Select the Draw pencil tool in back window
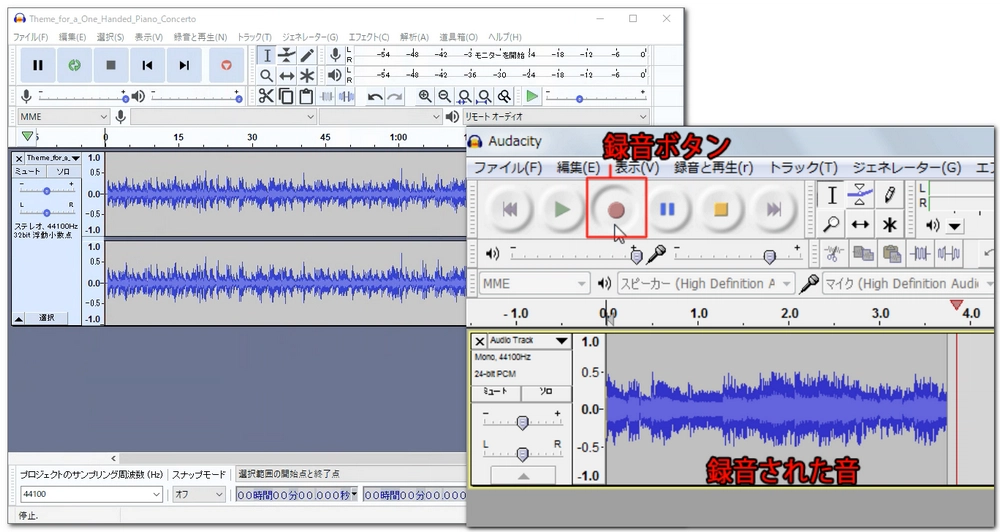 tap(307, 55)
